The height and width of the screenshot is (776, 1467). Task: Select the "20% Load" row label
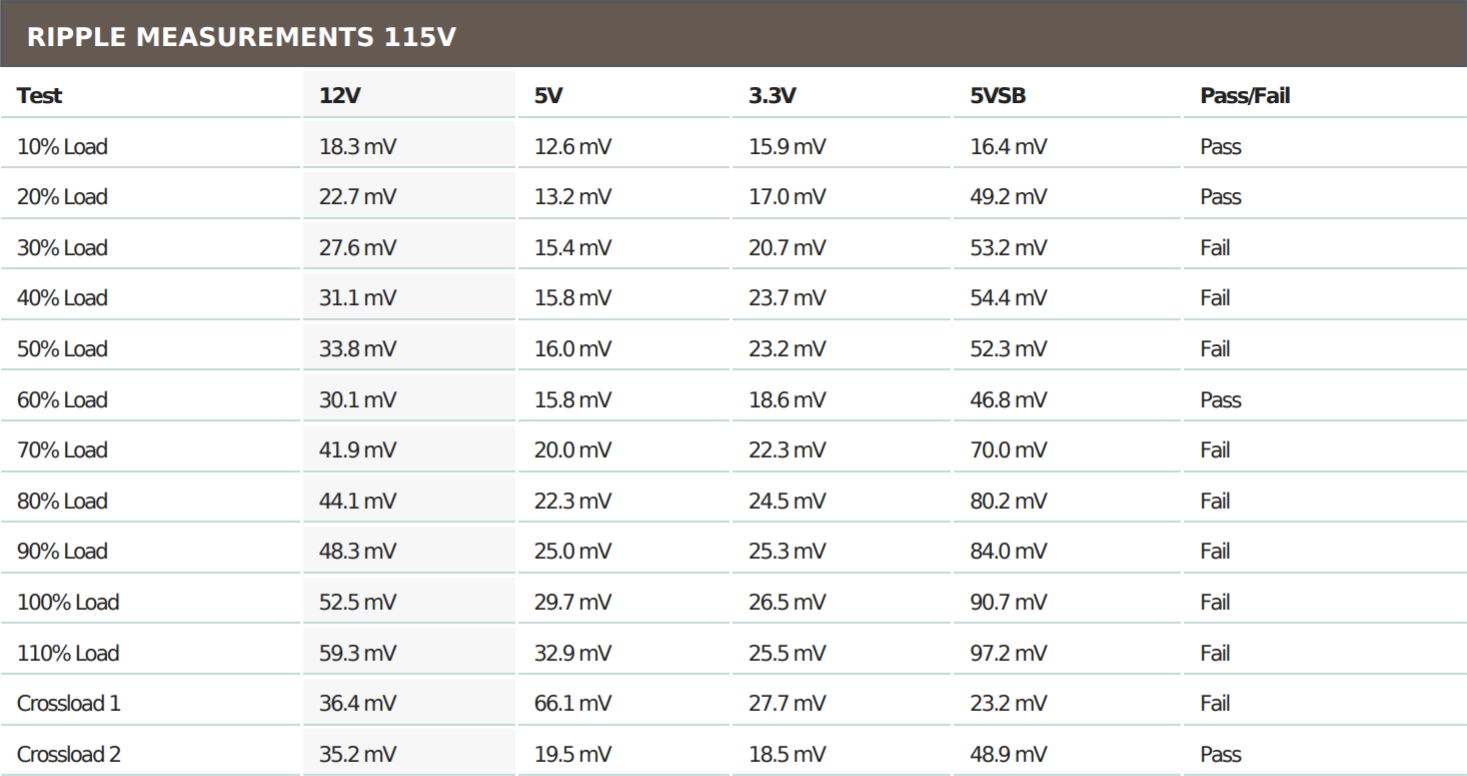(62, 197)
